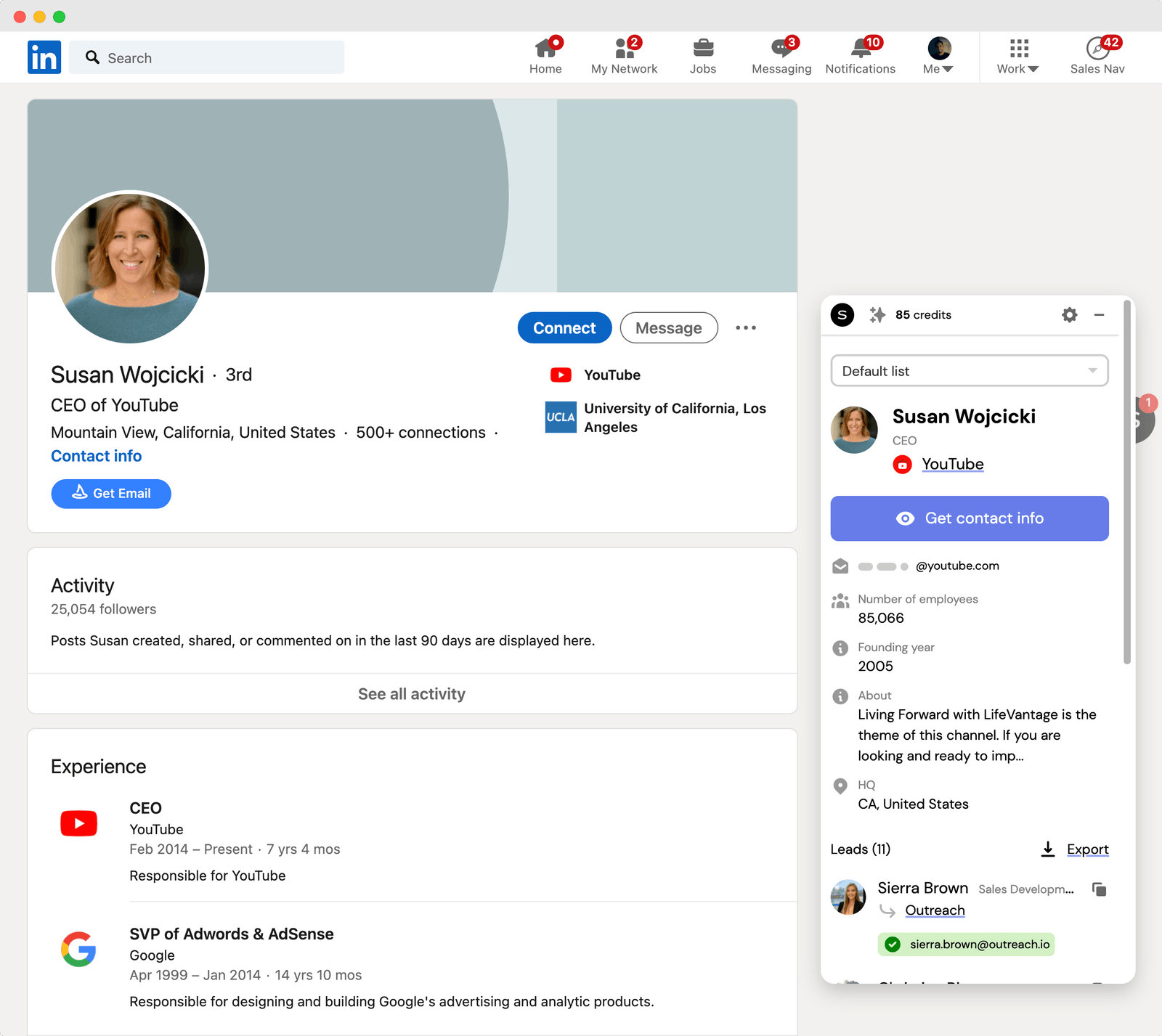Open the more actions ellipsis menu

point(746,328)
